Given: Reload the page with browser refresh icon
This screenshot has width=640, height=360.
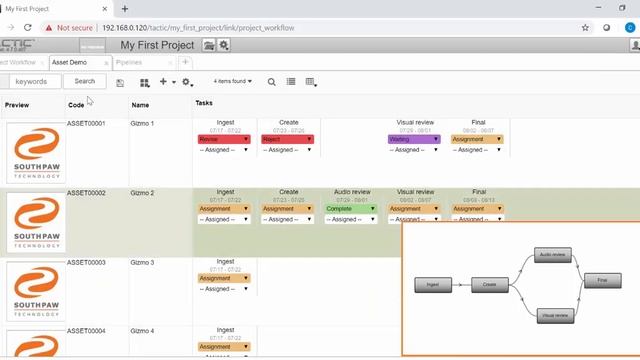Looking at the screenshot, I should click(x=27, y=28).
